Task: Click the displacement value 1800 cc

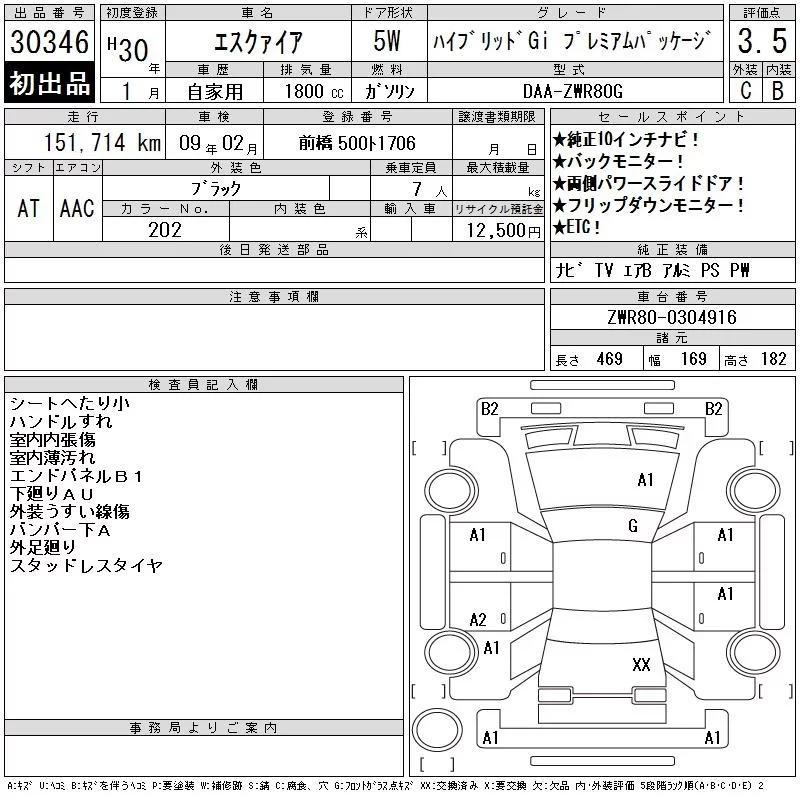Action: (x=314, y=92)
